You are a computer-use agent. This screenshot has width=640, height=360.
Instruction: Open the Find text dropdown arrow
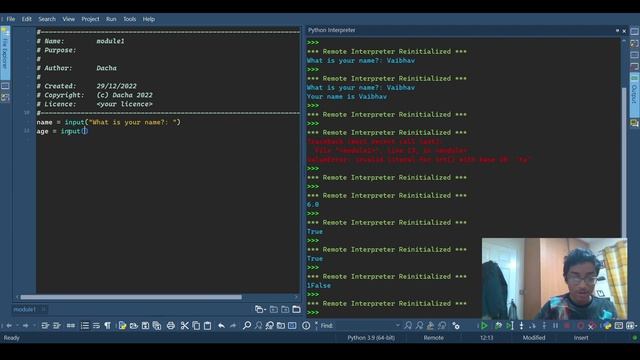click(x=398, y=326)
